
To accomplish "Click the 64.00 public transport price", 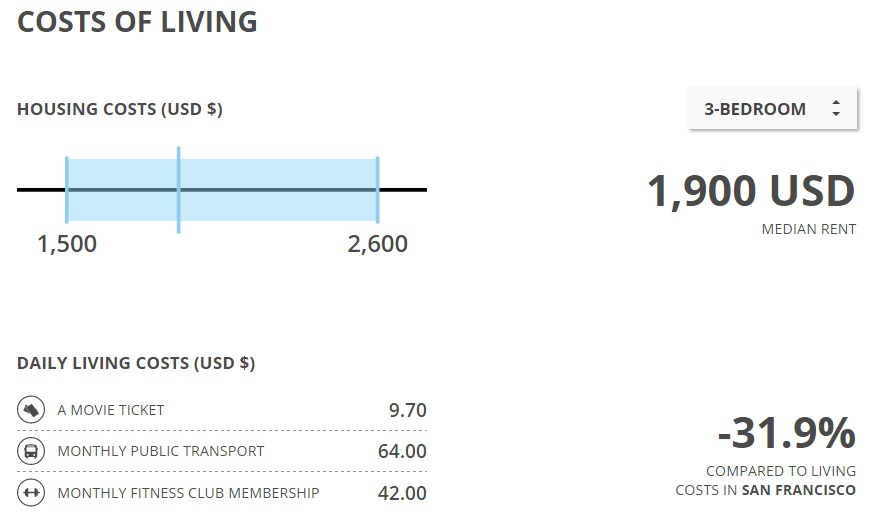I will (402, 451).
